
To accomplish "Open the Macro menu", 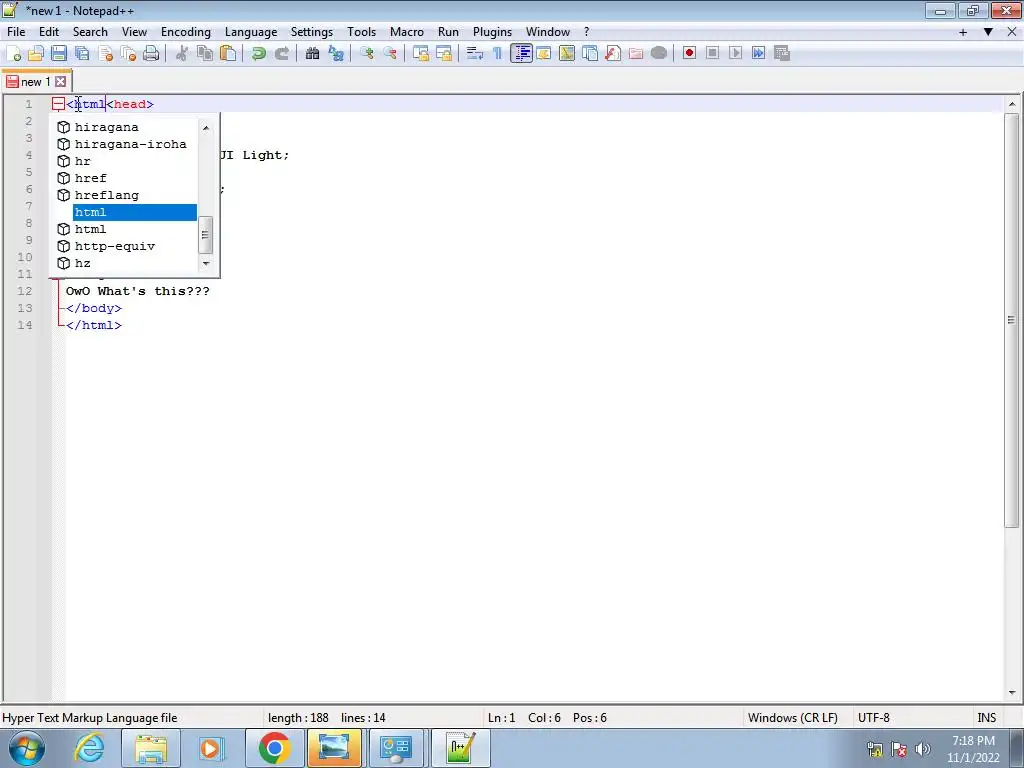I will tap(406, 31).
